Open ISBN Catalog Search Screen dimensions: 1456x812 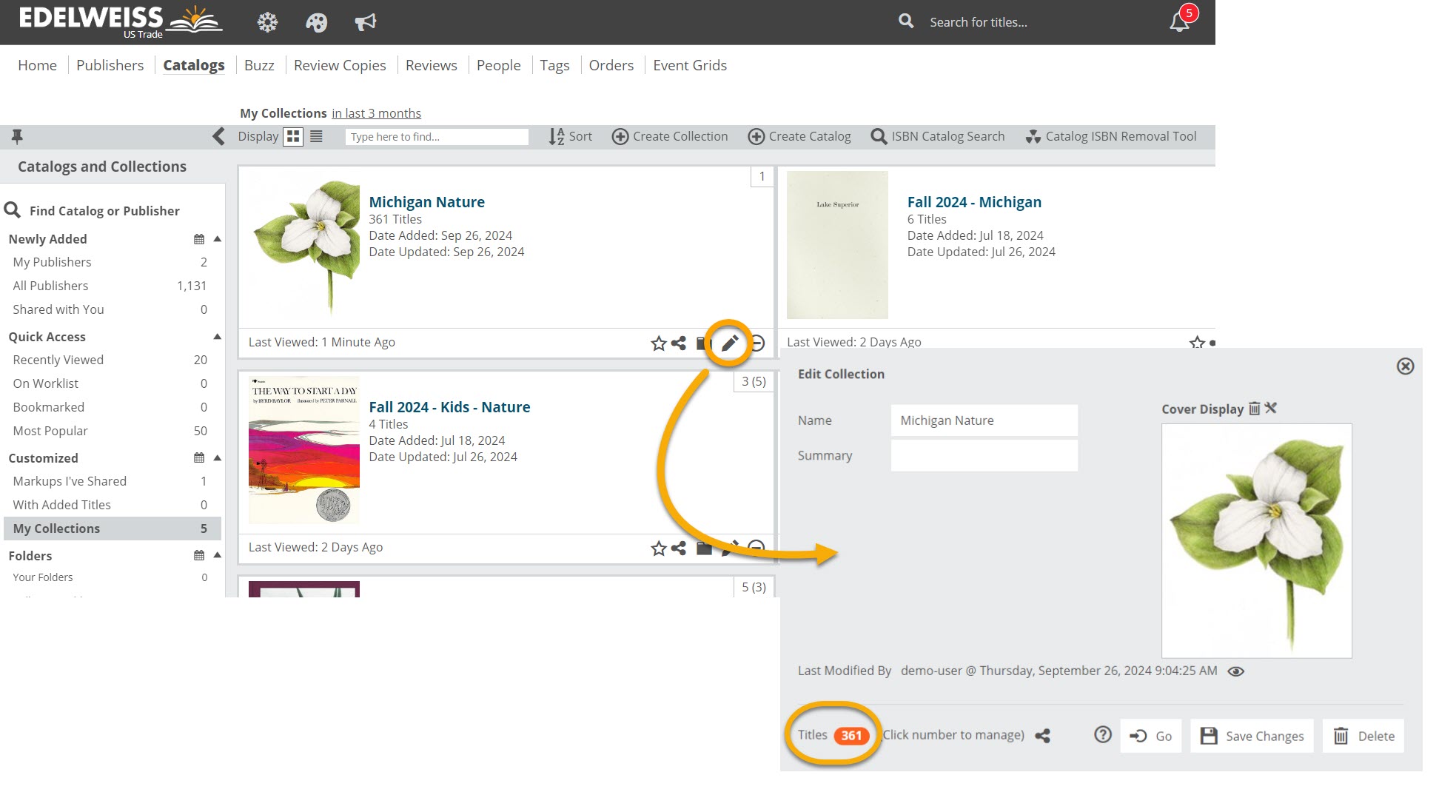click(x=938, y=136)
